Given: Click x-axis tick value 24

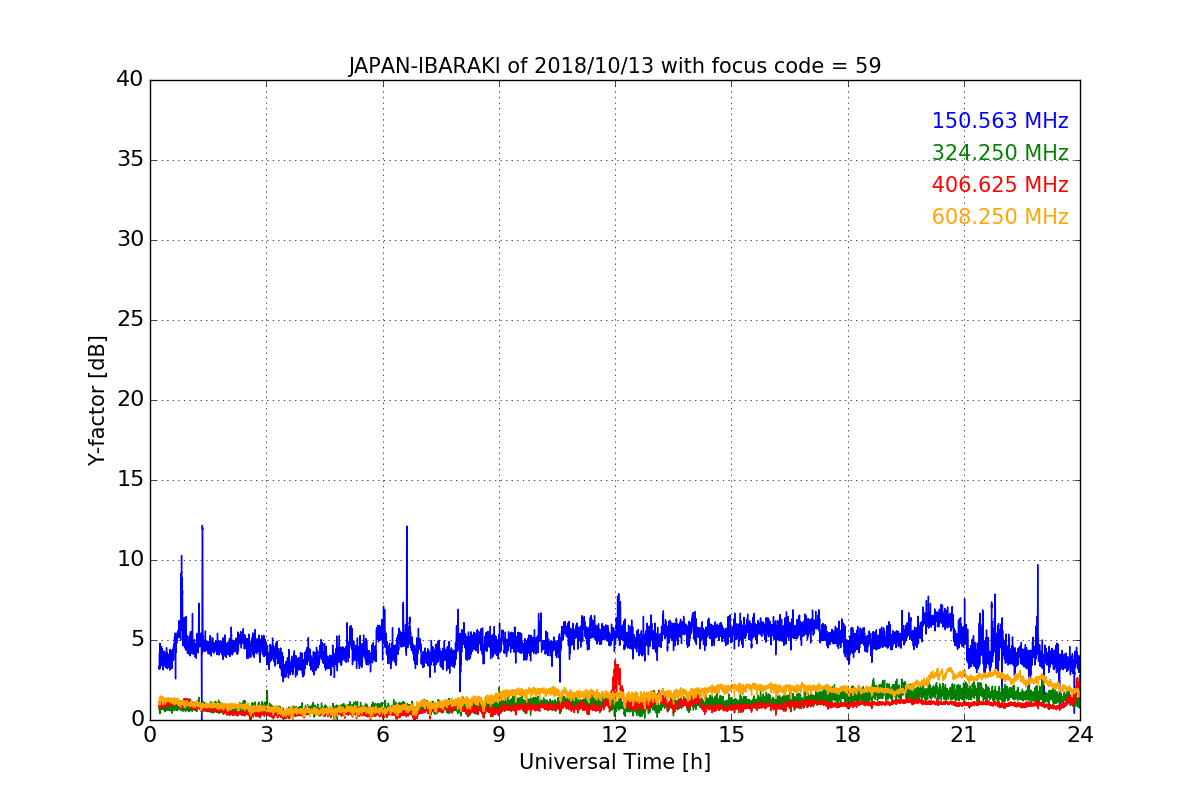Looking at the screenshot, I should coord(1080,734).
